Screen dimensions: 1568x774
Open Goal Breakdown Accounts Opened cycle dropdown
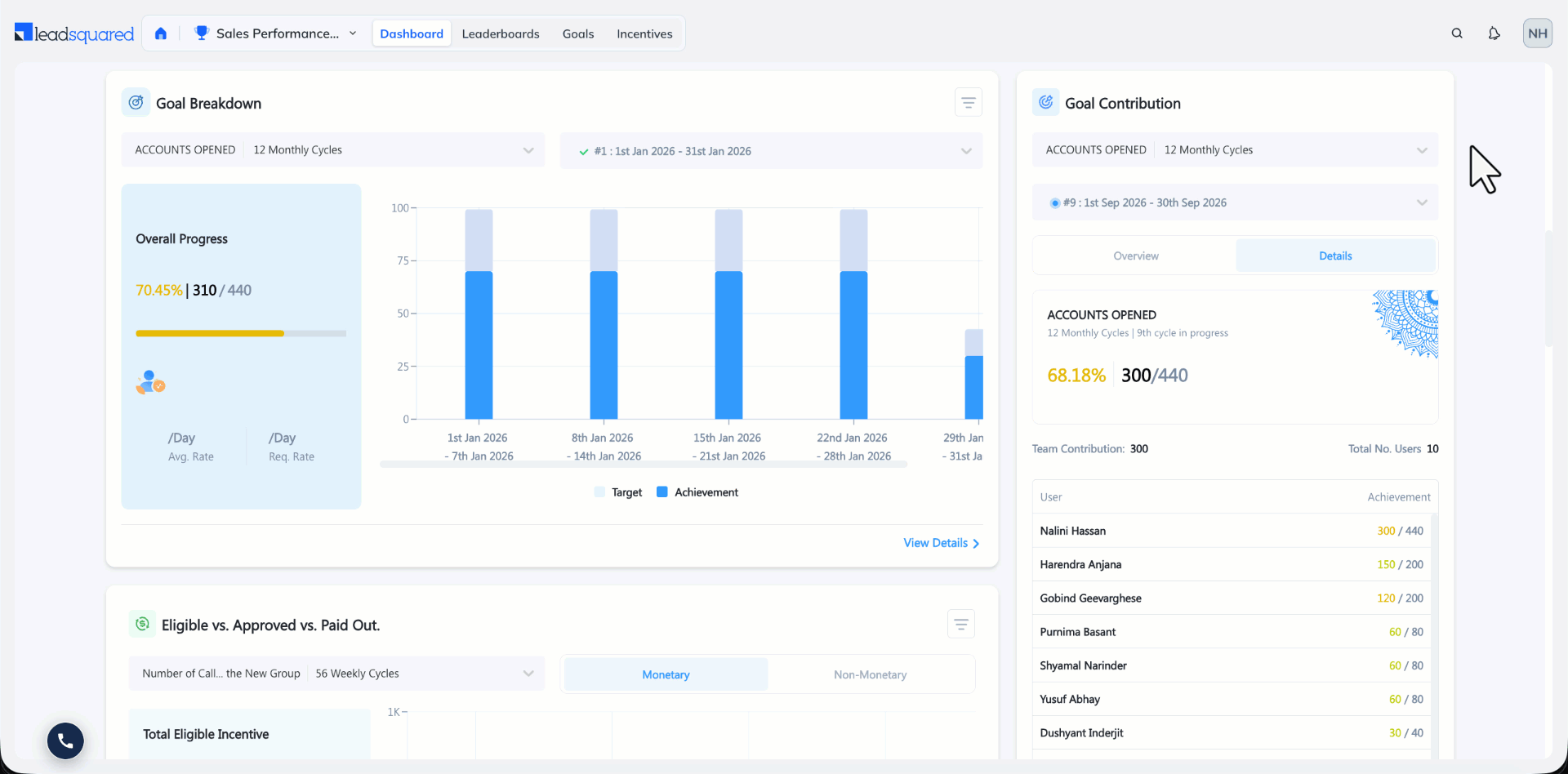pos(333,150)
